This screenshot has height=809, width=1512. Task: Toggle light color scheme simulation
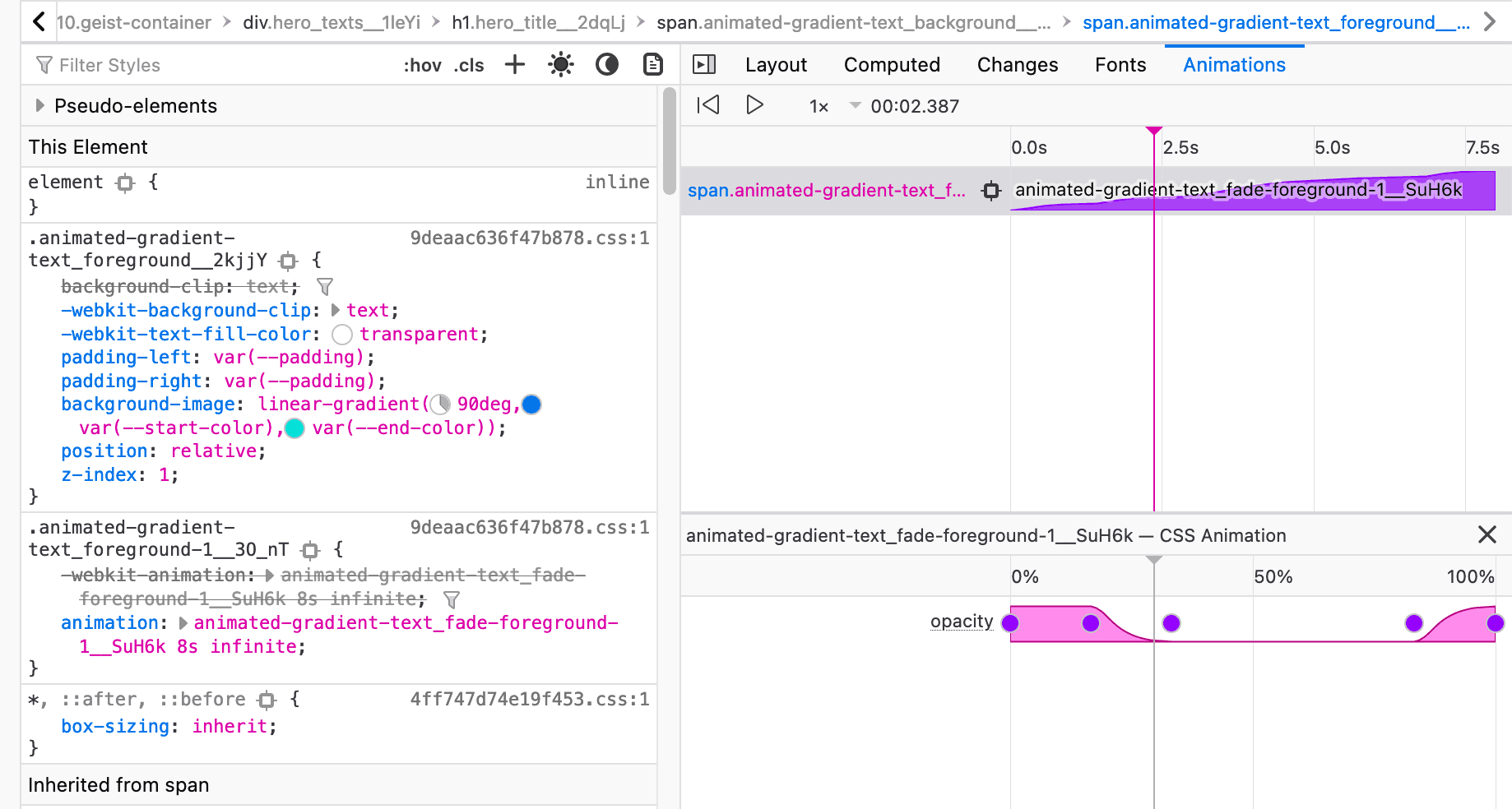pyautogui.click(x=561, y=65)
